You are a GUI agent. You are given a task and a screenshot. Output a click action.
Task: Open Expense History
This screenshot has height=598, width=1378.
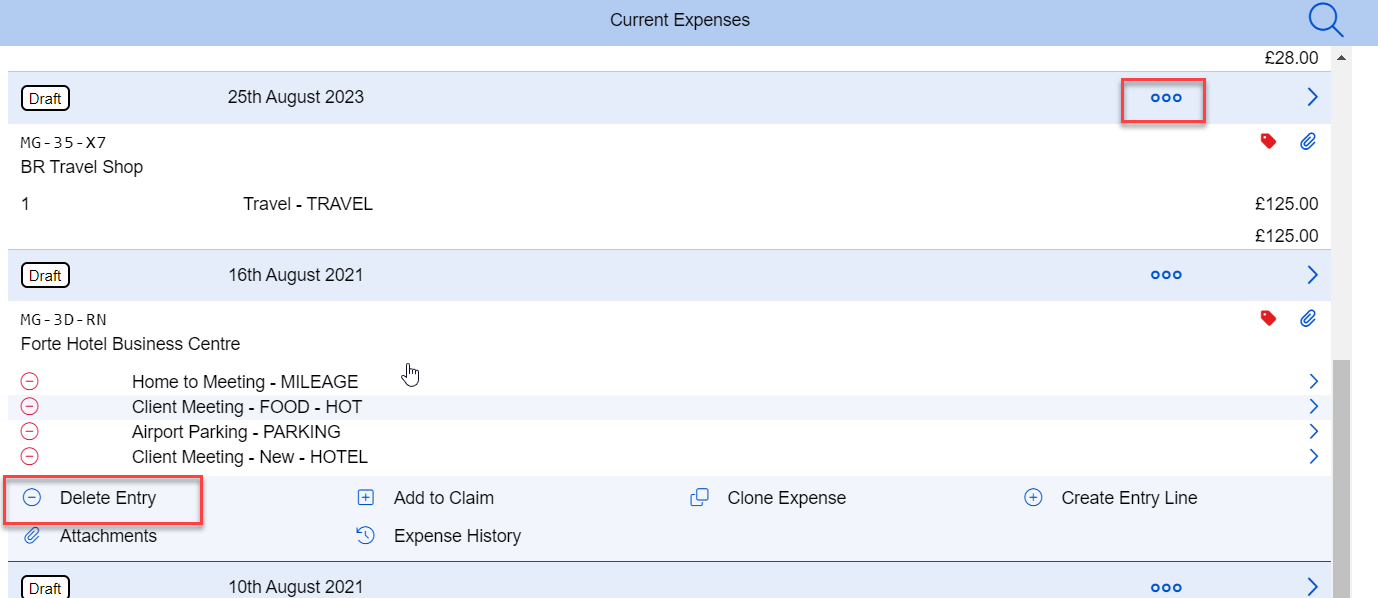pos(439,536)
